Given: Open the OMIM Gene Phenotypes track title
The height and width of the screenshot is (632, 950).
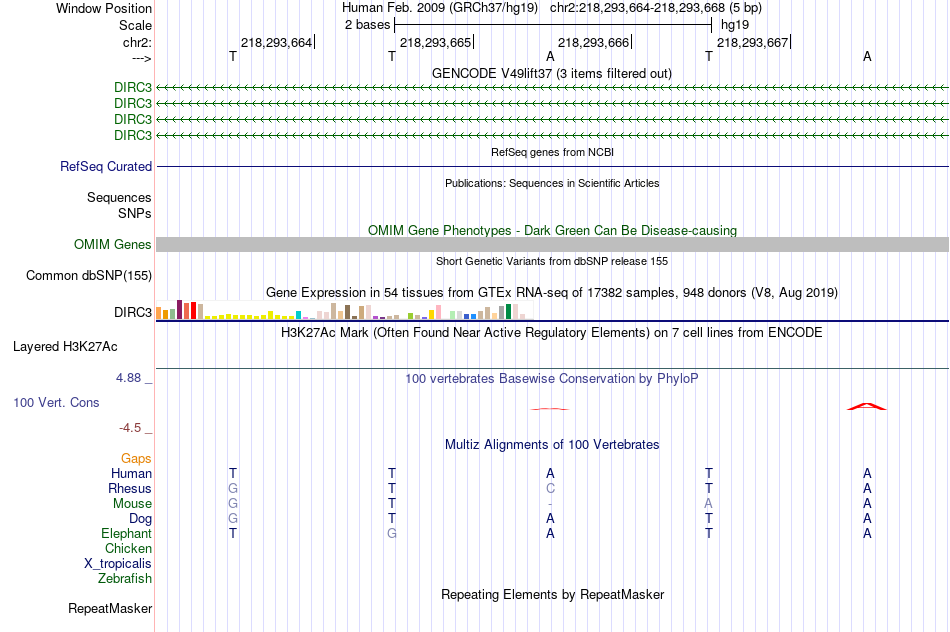Looking at the screenshot, I should point(552,230).
